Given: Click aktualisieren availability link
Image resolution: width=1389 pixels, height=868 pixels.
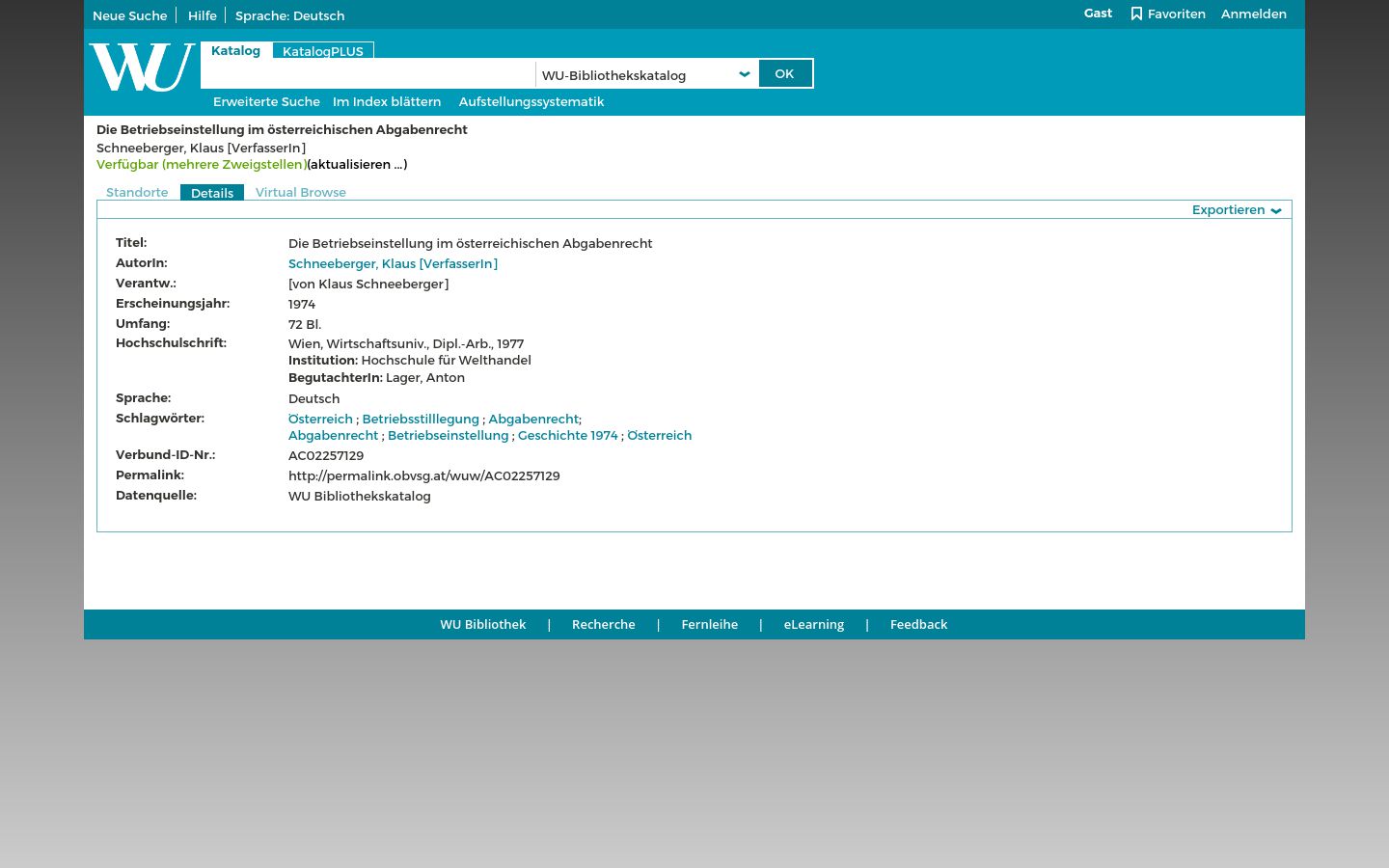Looking at the screenshot, I should point(357,164).
